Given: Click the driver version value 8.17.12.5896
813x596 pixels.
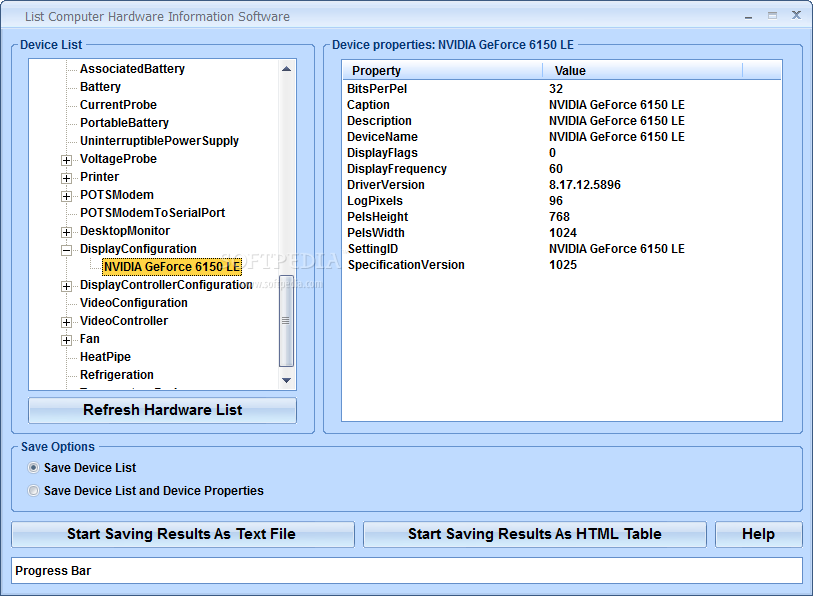Looking at the screenshot, I should pyautogui.click(x=585, y=185).
